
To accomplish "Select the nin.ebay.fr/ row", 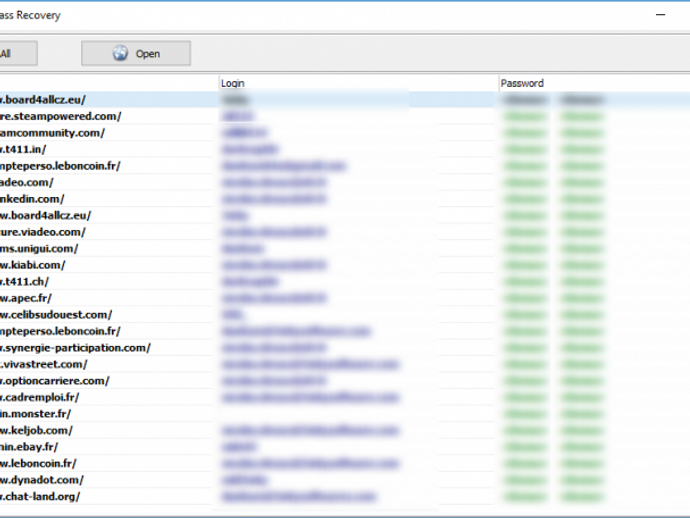I will click(345, 447).
